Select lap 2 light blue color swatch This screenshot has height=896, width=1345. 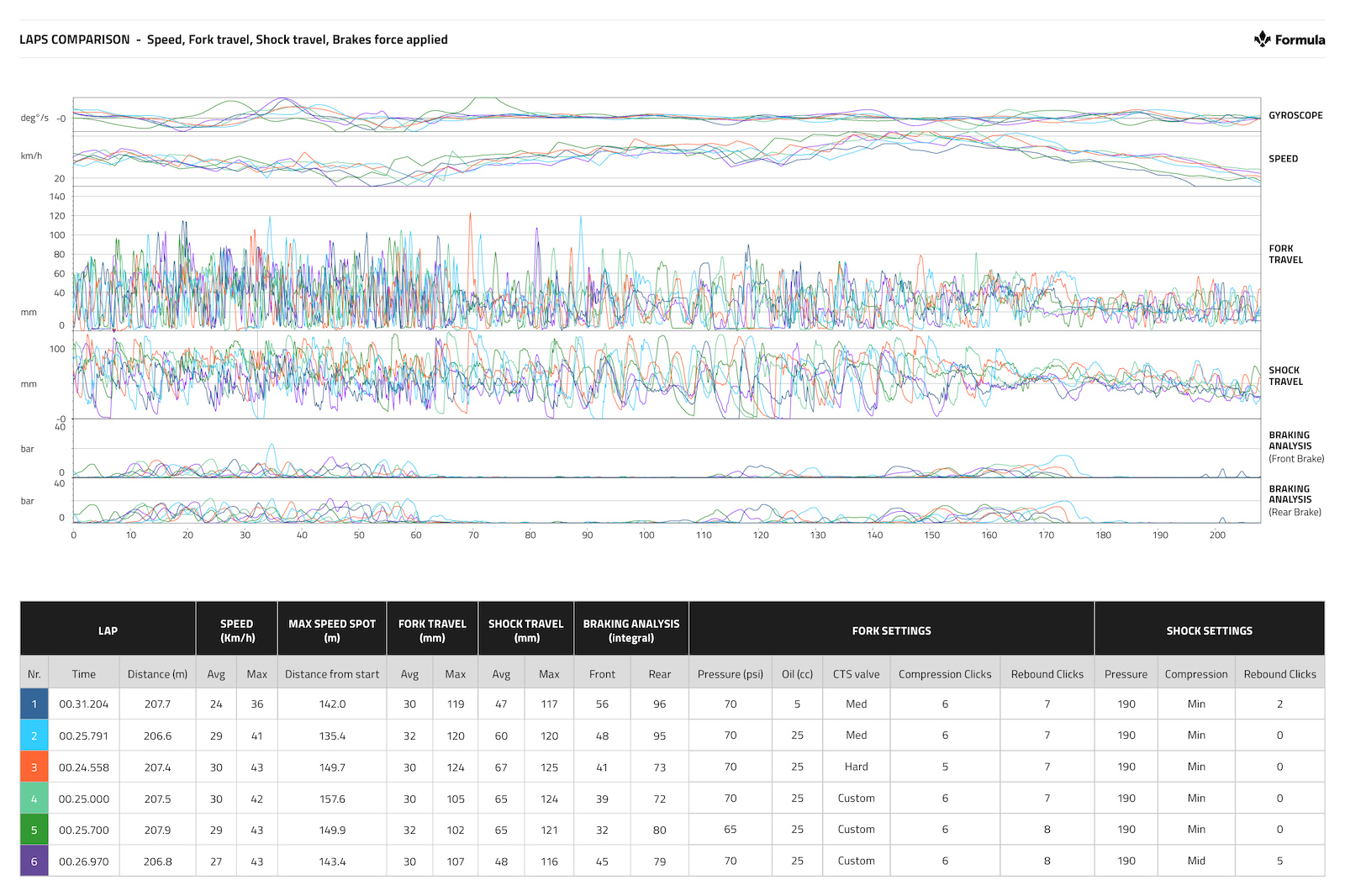34,735
